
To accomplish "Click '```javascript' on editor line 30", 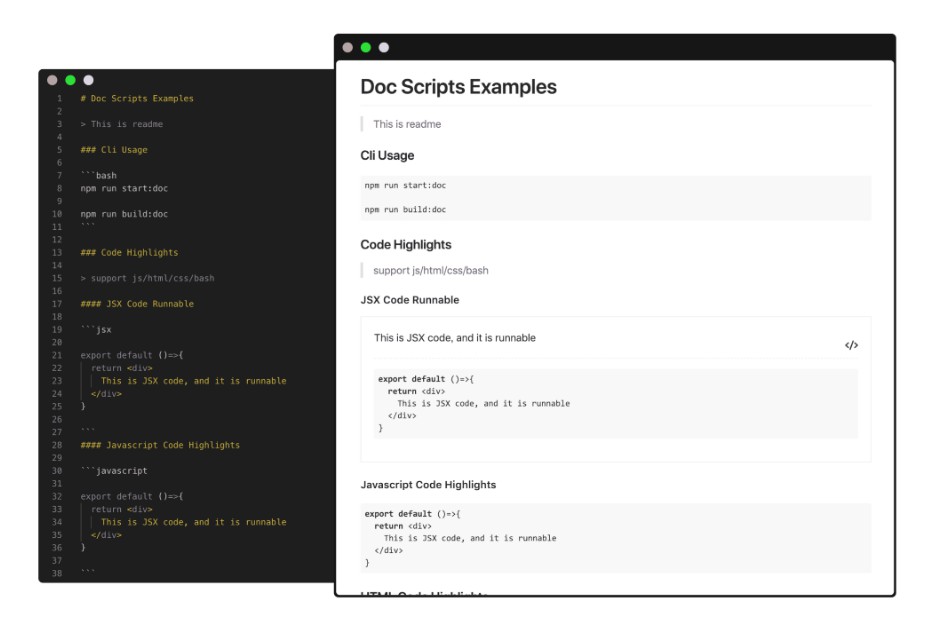I will 114,471.
